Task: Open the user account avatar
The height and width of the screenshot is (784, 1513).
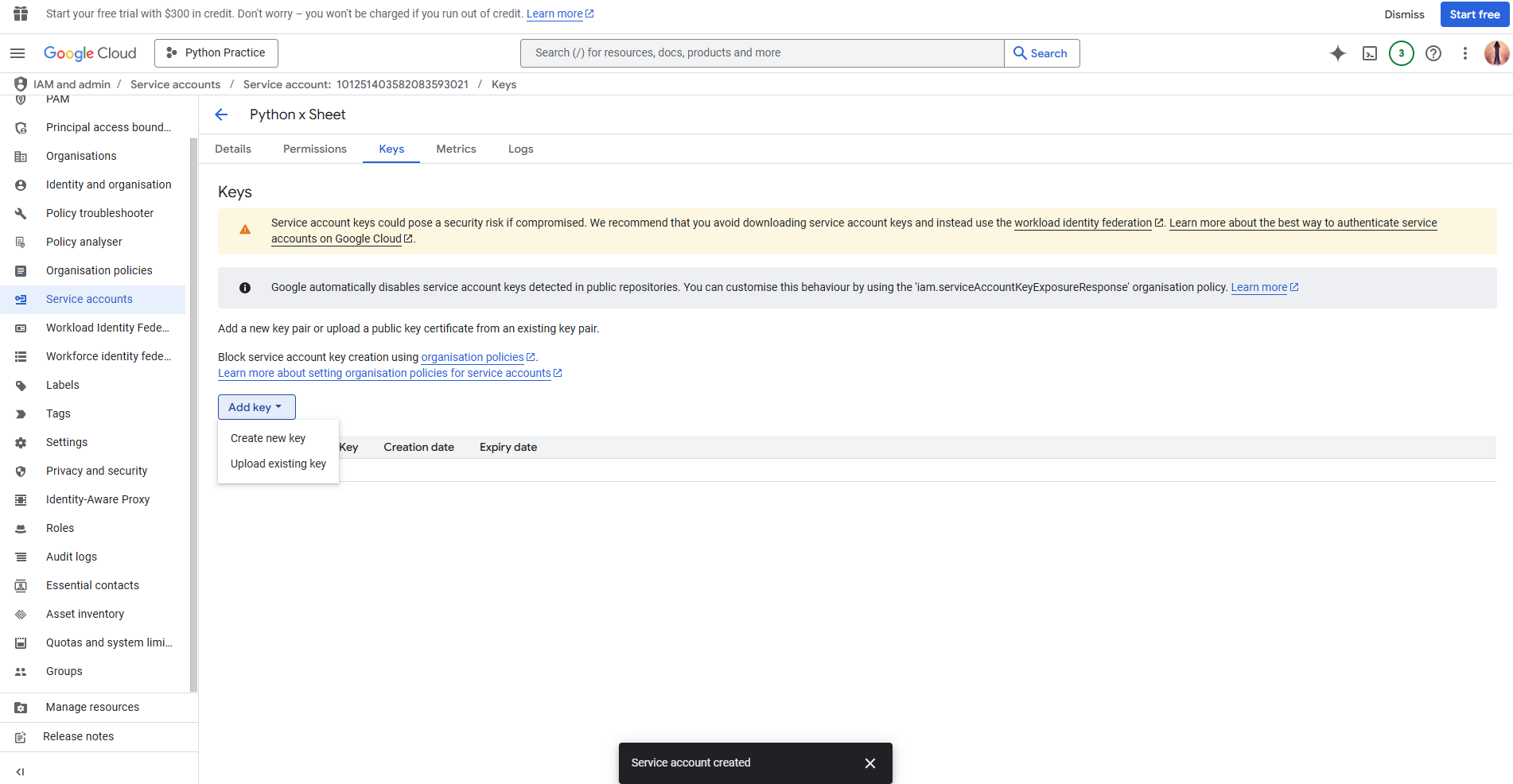Action: click(1496, 53)
